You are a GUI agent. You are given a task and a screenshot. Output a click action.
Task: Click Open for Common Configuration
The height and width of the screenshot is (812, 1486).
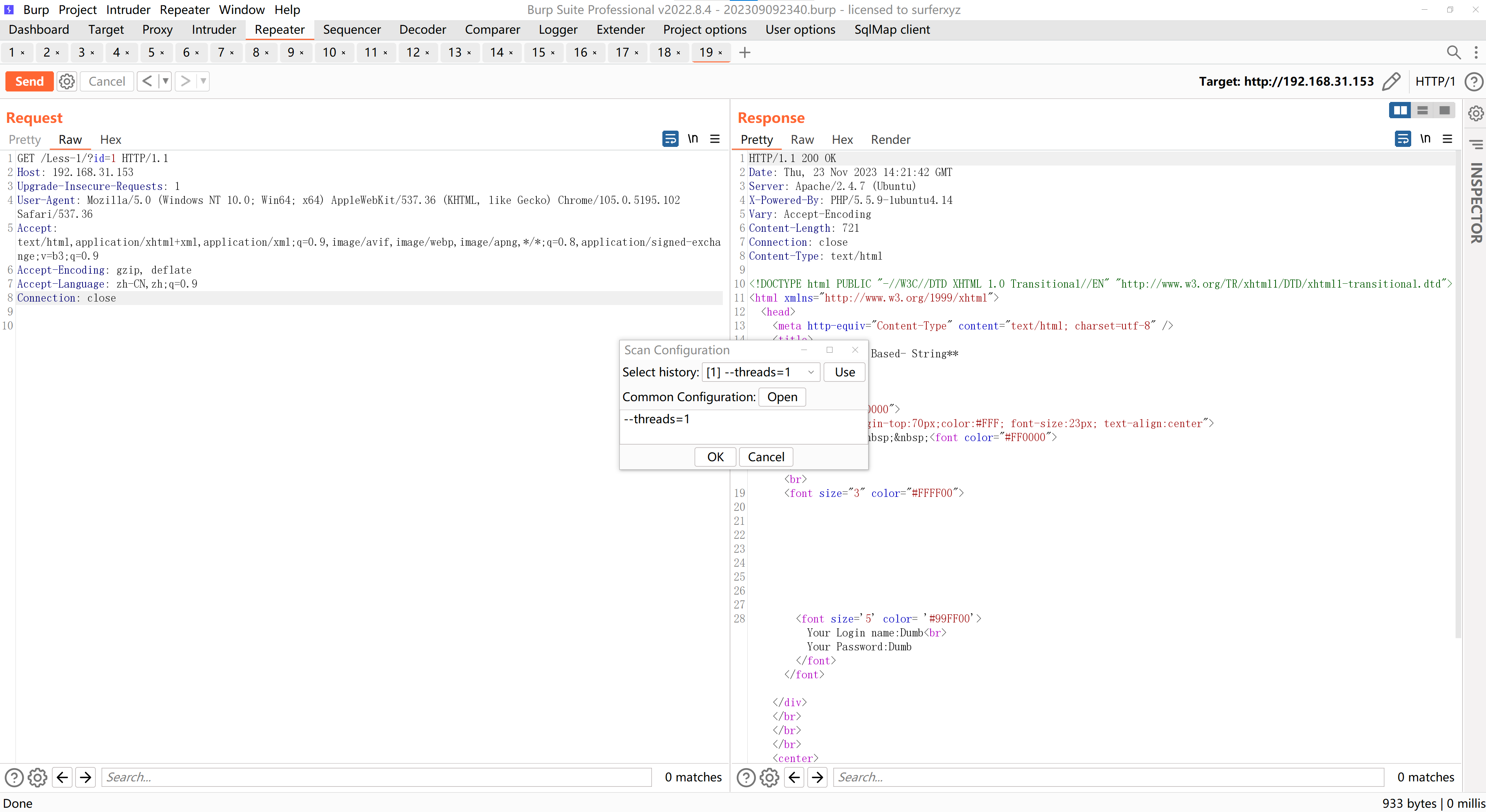point(782,397)
